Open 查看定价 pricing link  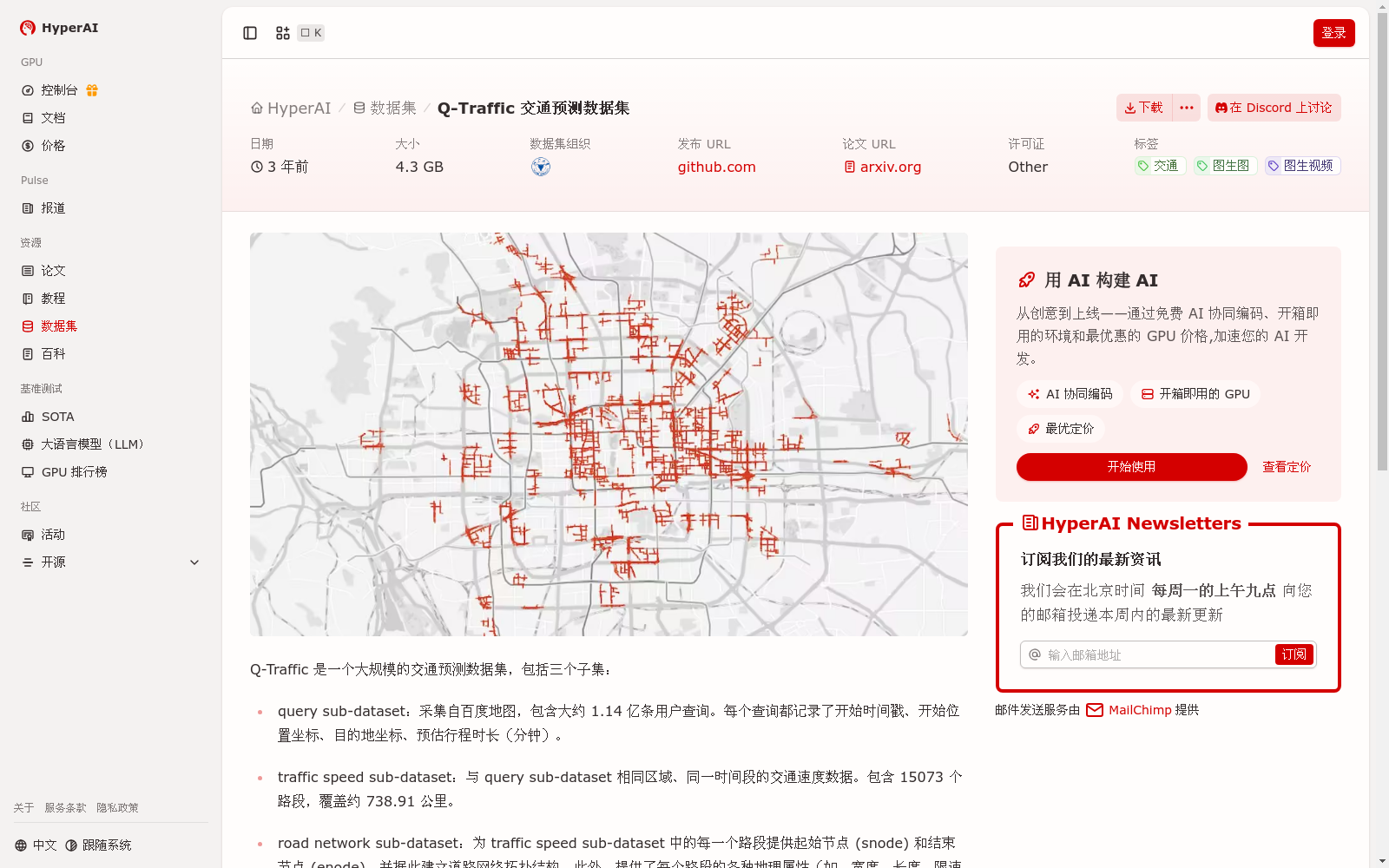(1287, 467)
